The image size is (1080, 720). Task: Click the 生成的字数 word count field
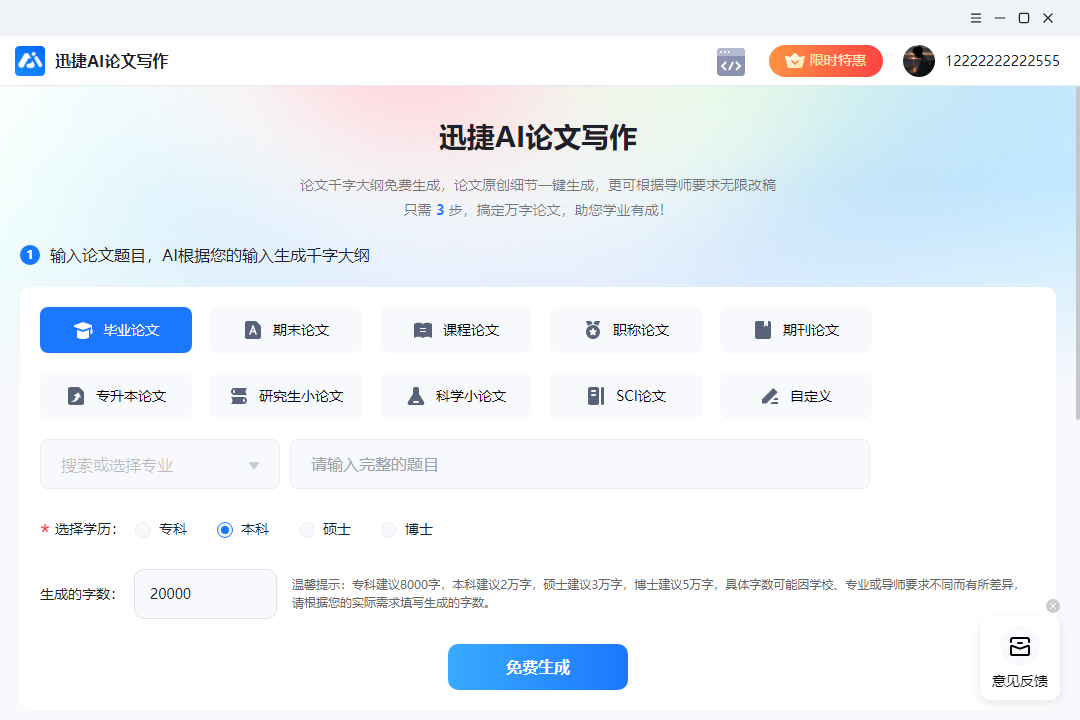[205, 594]
